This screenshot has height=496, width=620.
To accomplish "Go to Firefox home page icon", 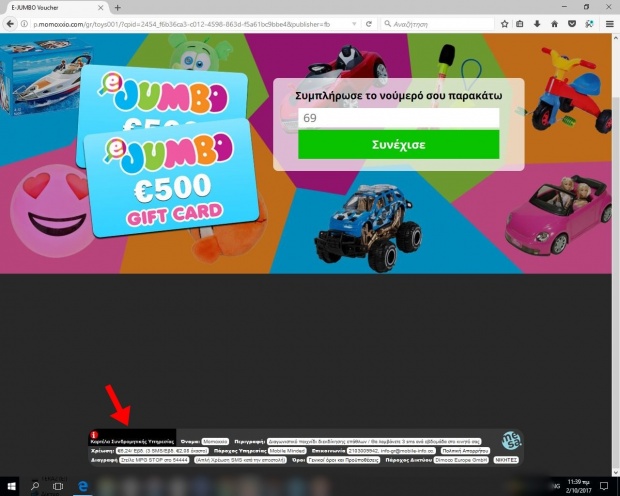I will coord(554,23).
